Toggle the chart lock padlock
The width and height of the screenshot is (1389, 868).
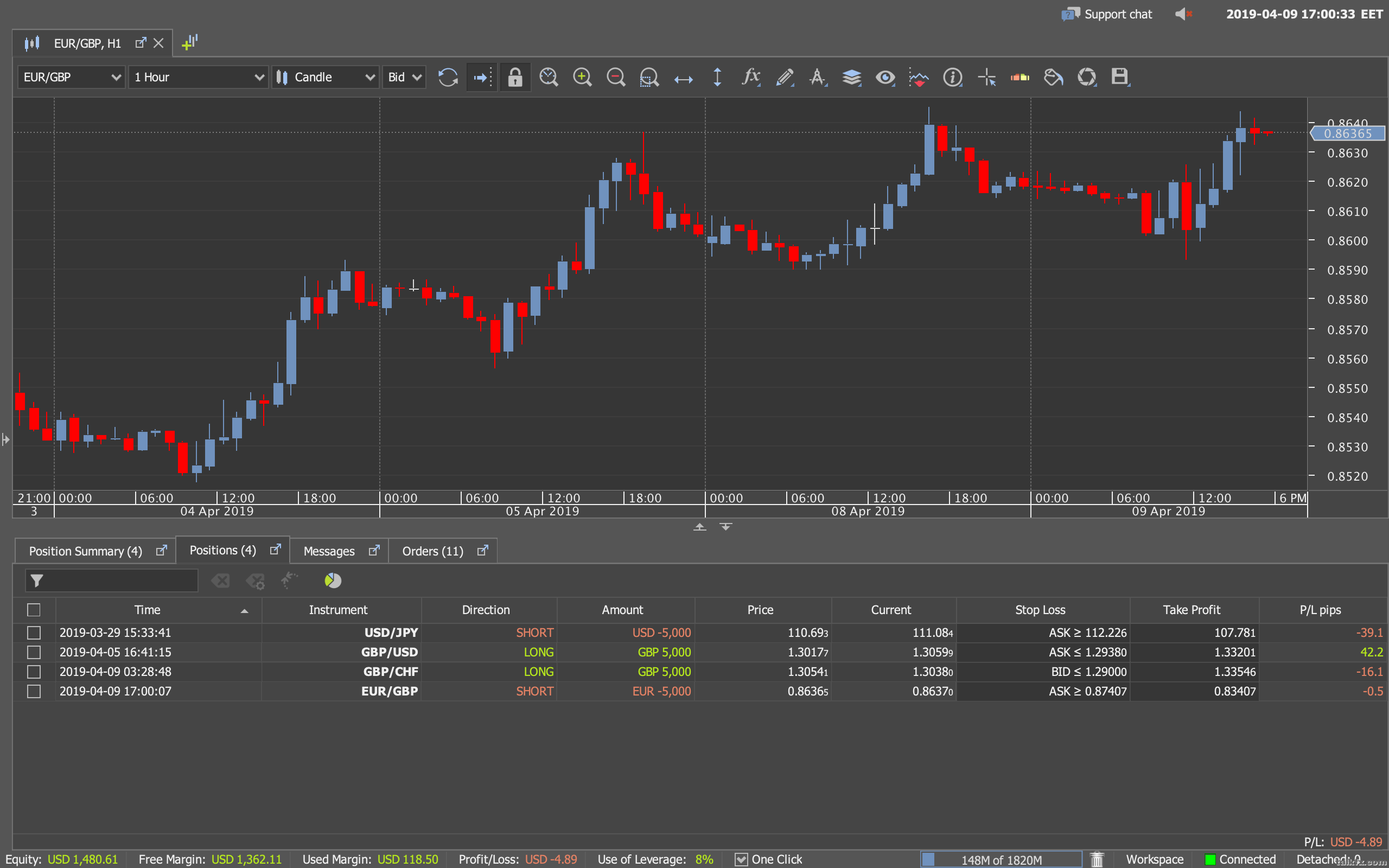pyautogui.click(x=515, y=77)
